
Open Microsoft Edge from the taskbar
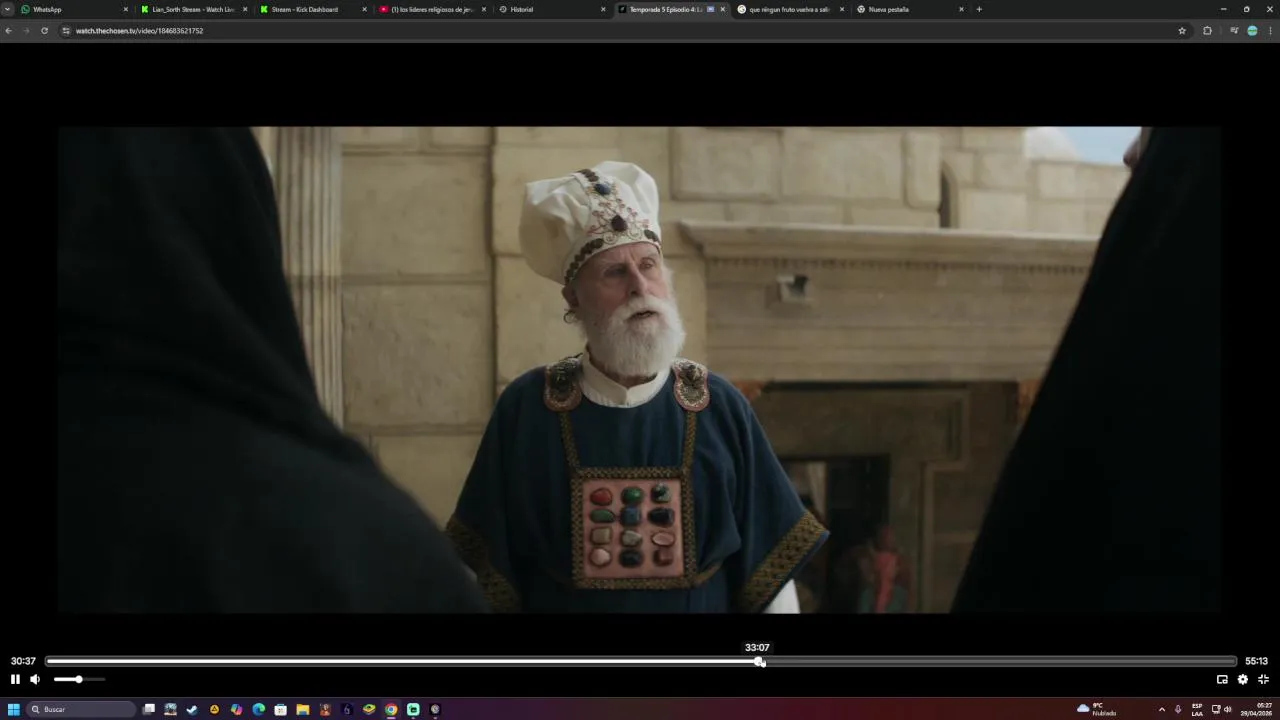pyautogui.click(x=259, y=709)
